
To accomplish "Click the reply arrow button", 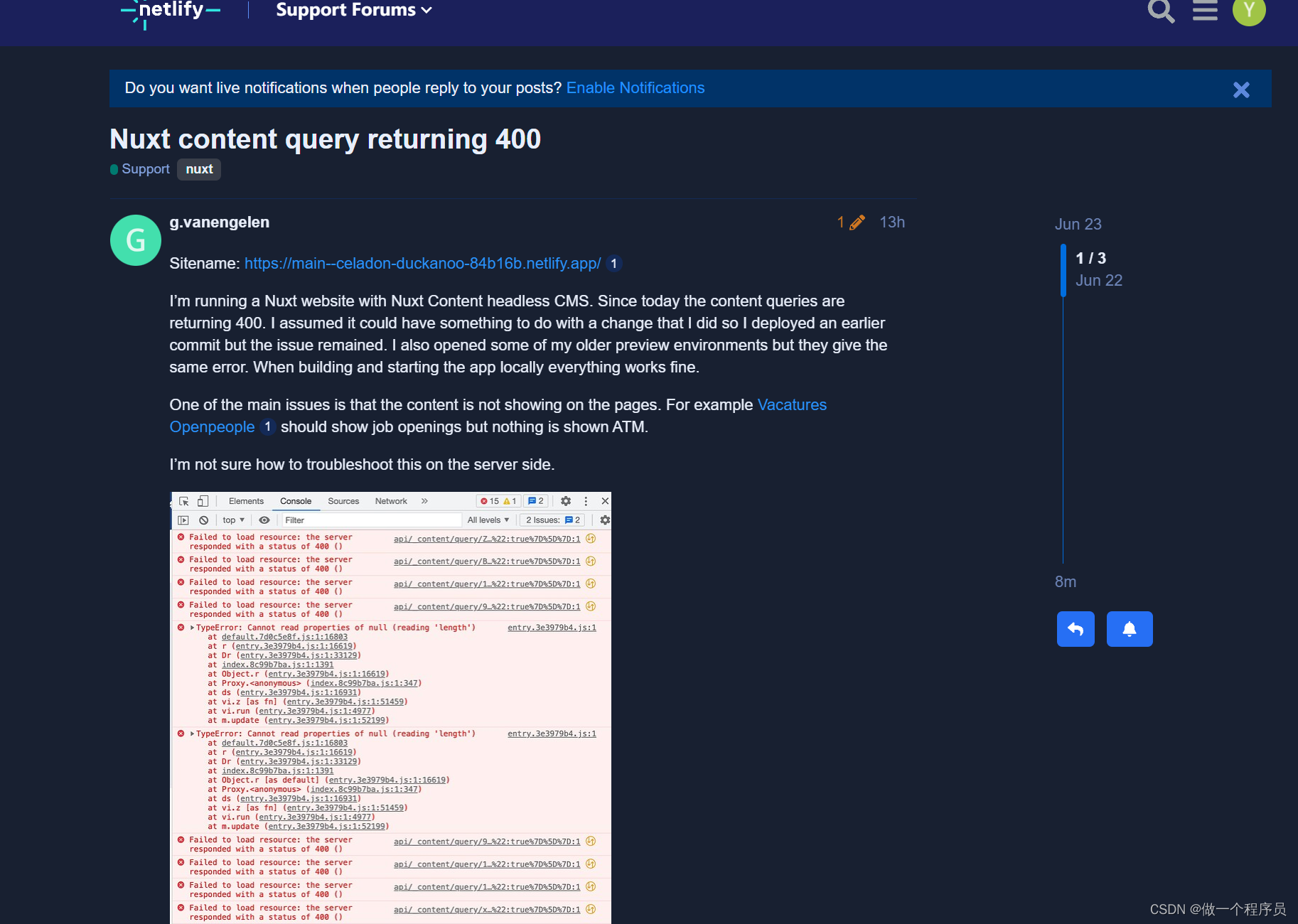I will [1076, 629].
